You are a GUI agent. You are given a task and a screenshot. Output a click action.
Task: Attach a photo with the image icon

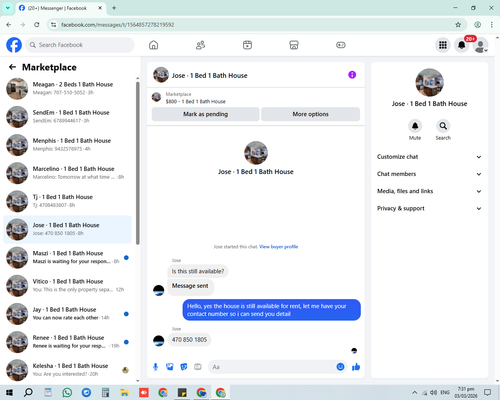(x=170, y=367)
